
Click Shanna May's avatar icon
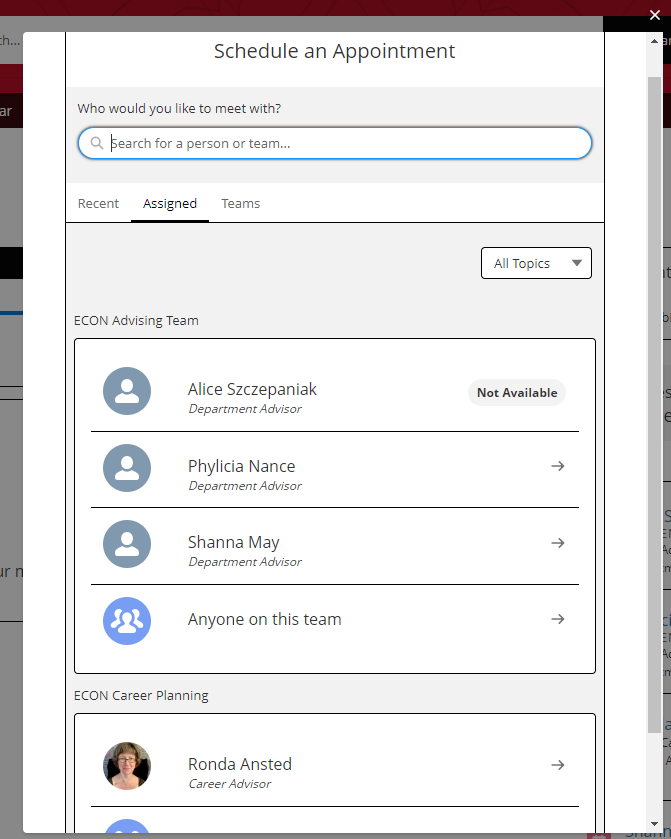[127, 544]
